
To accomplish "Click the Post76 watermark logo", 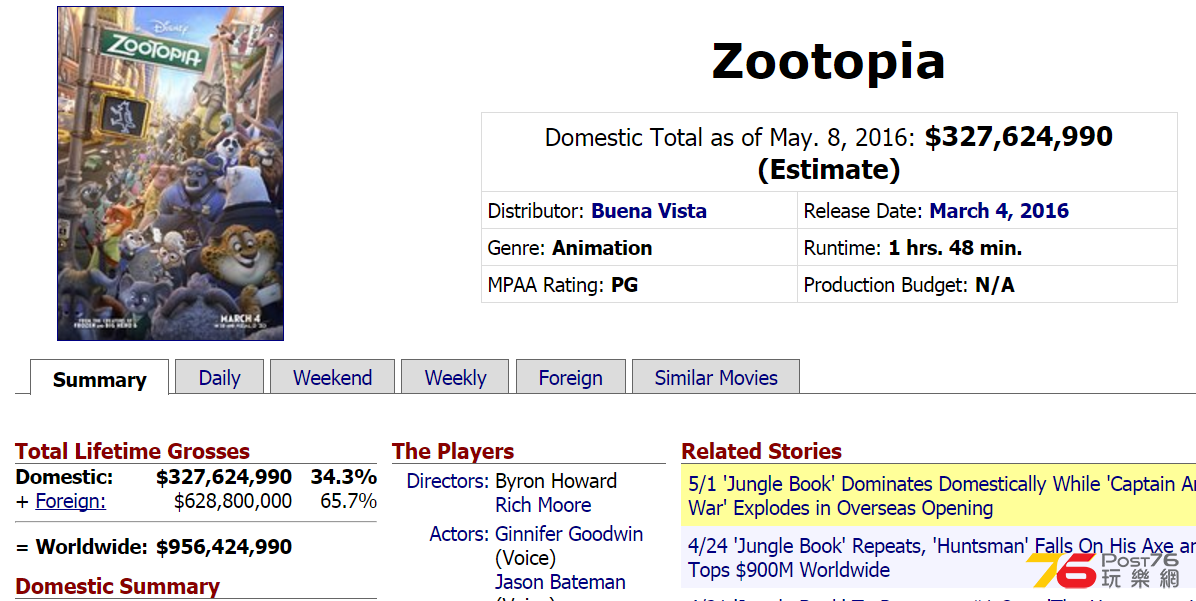I will 1104,570.
